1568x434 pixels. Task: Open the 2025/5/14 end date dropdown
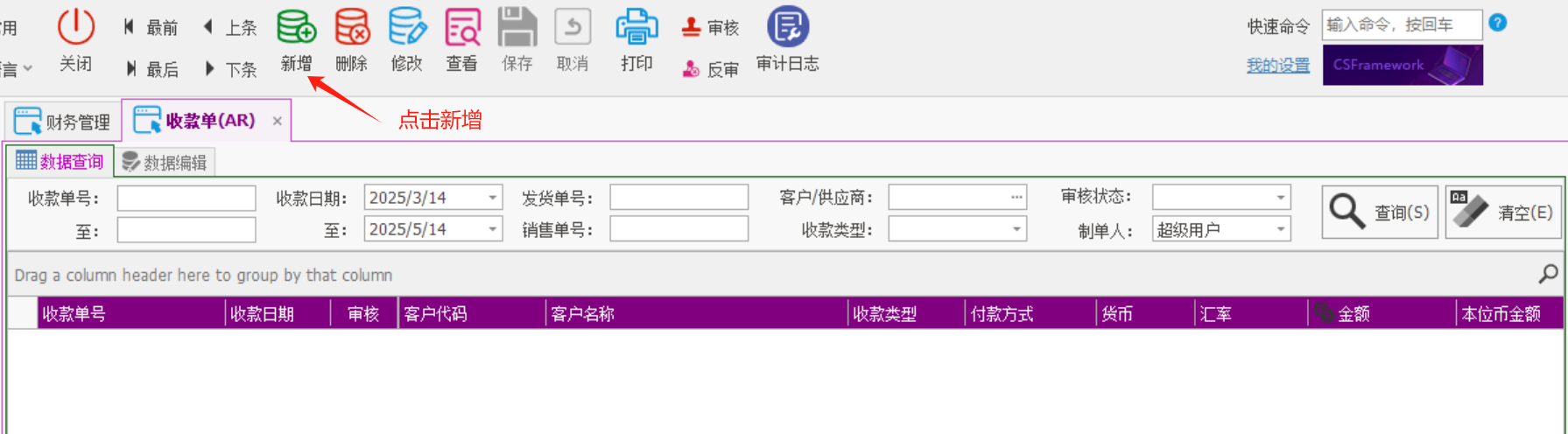point(493,229)
